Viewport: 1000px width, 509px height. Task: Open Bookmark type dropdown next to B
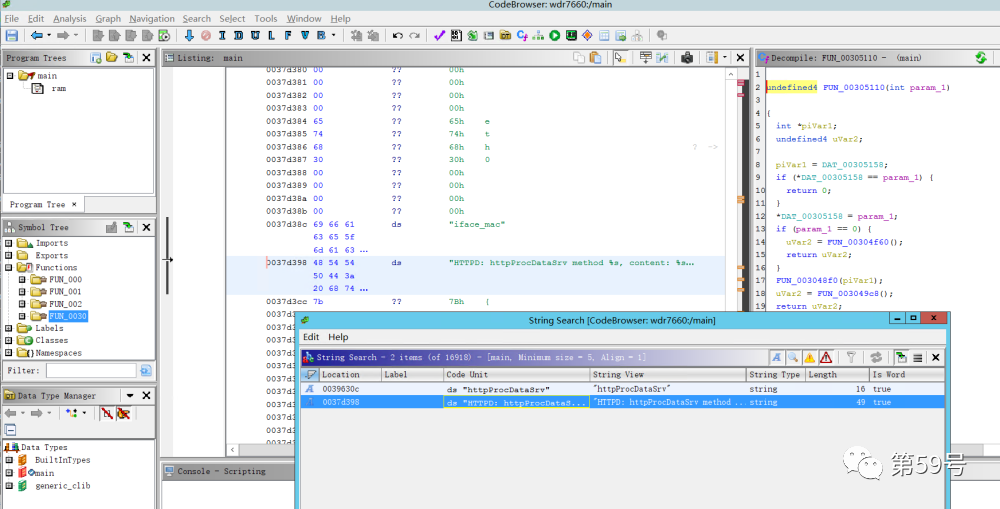click(334, 36)
